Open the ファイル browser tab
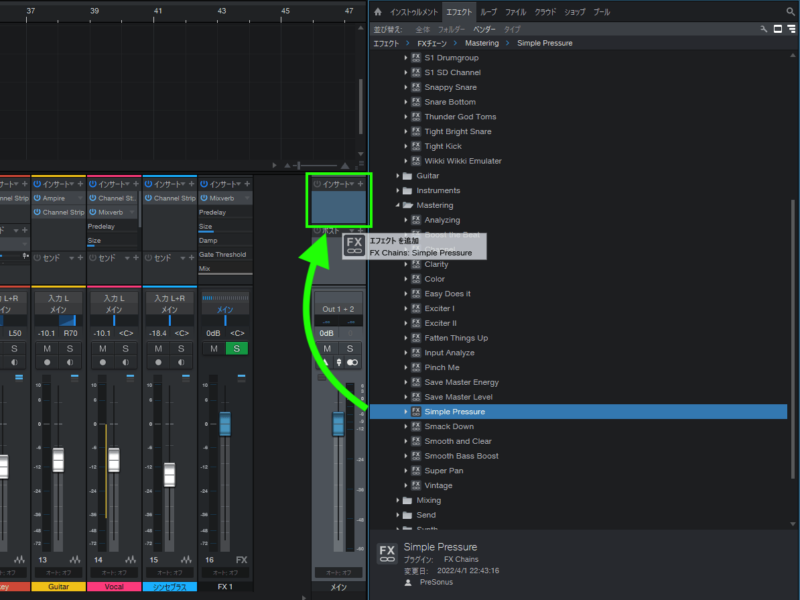Screen dimensions: 800x600 coord(515,12)
